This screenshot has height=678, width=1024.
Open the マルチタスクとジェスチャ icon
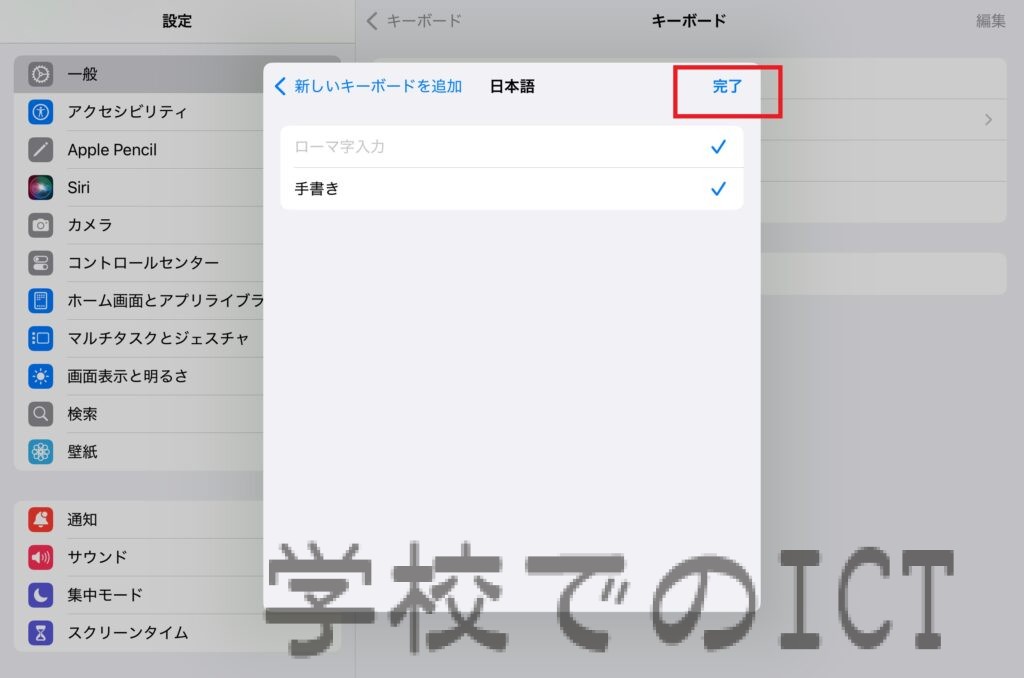coord(40,338)
